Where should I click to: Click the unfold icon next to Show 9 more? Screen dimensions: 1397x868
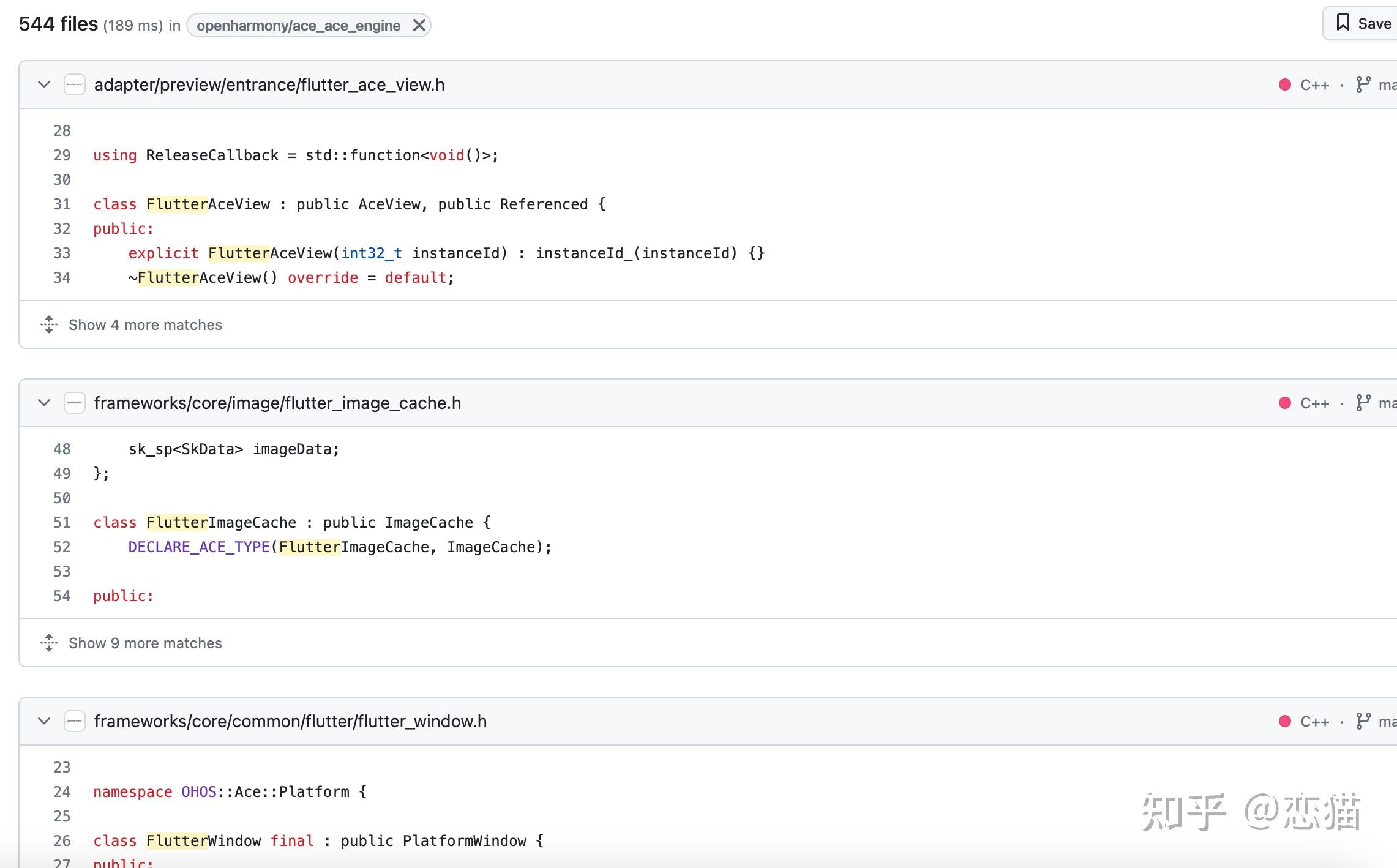[x=49, y=643]
